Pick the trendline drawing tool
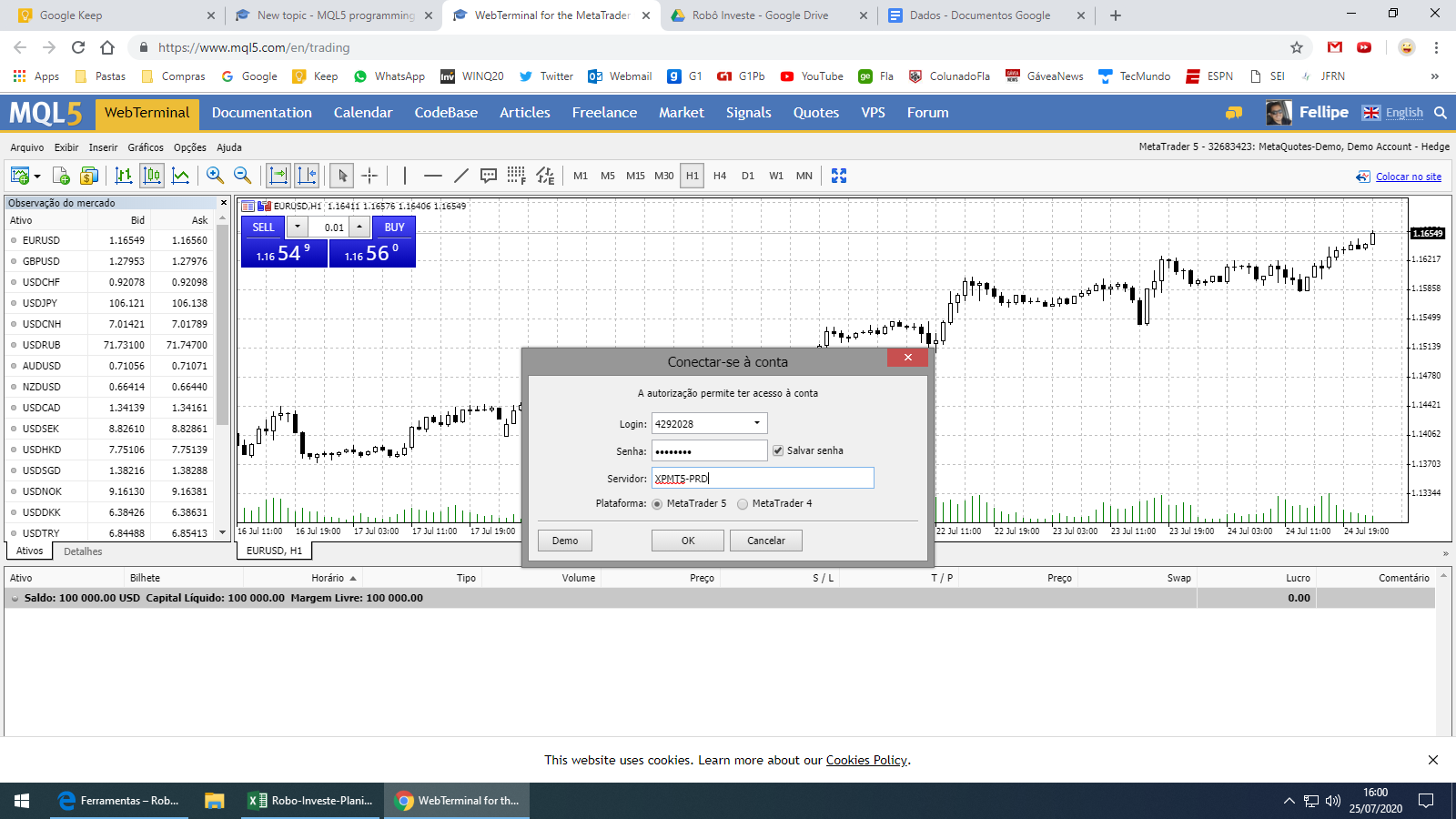The width and height of the screenshot is (1456, 819). coord(461,176)
